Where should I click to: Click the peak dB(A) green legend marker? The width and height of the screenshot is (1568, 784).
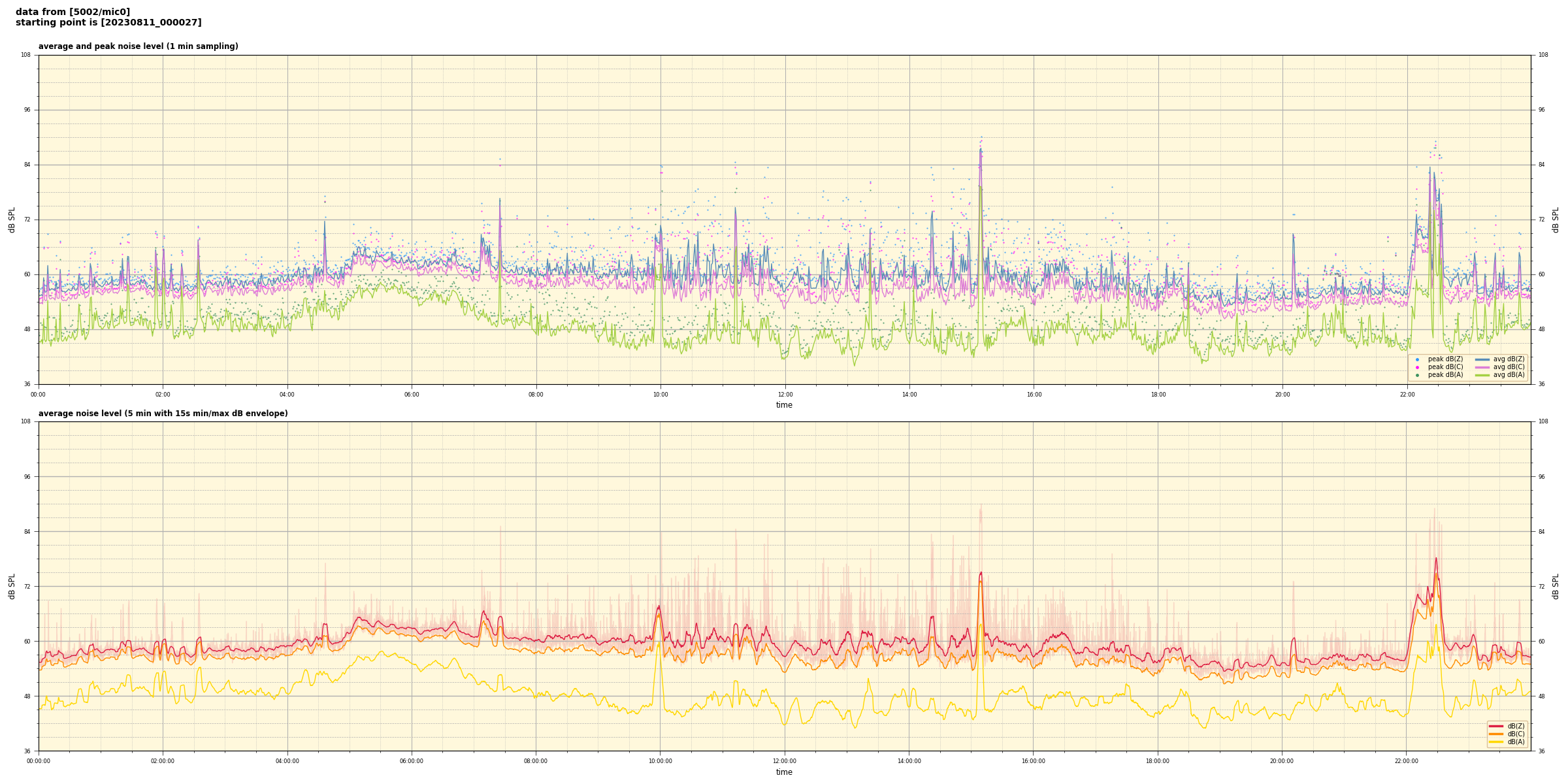pos(1417,375)
